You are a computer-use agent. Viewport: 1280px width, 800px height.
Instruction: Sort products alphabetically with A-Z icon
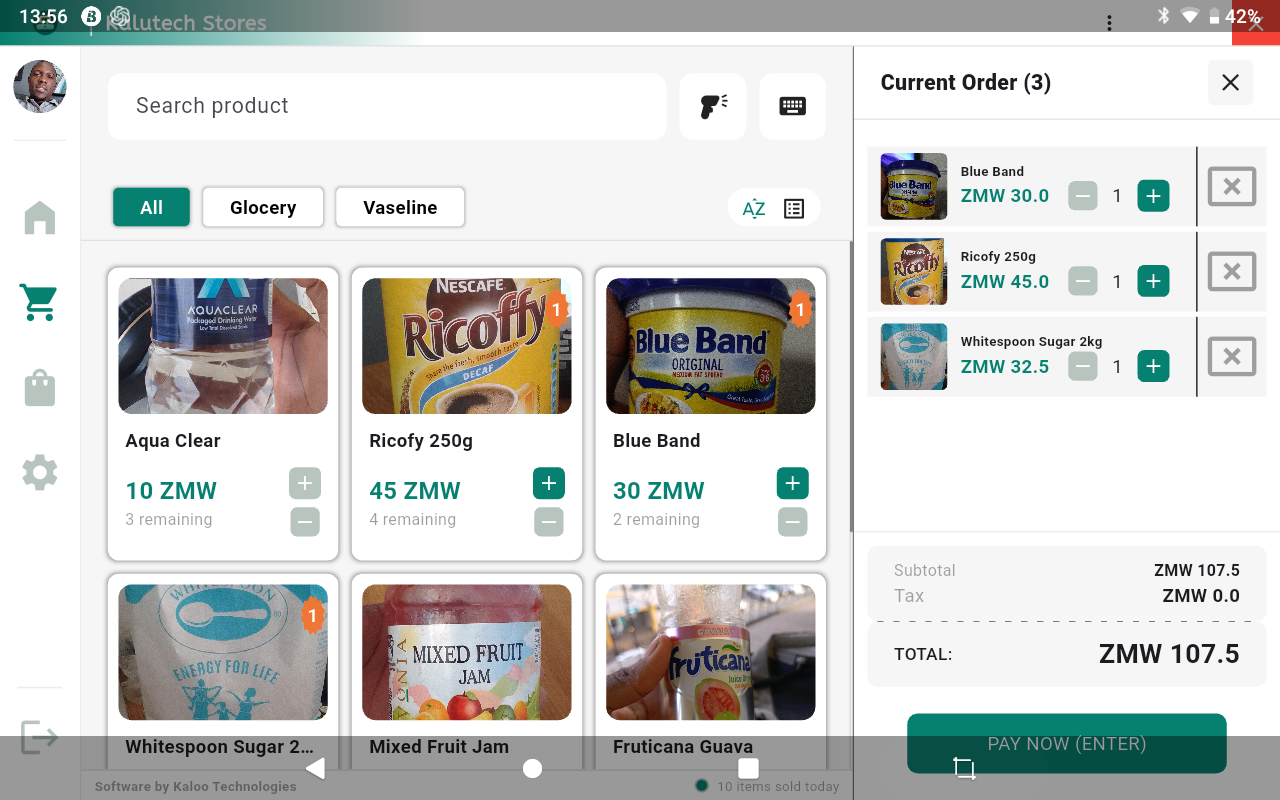[754, 208]
